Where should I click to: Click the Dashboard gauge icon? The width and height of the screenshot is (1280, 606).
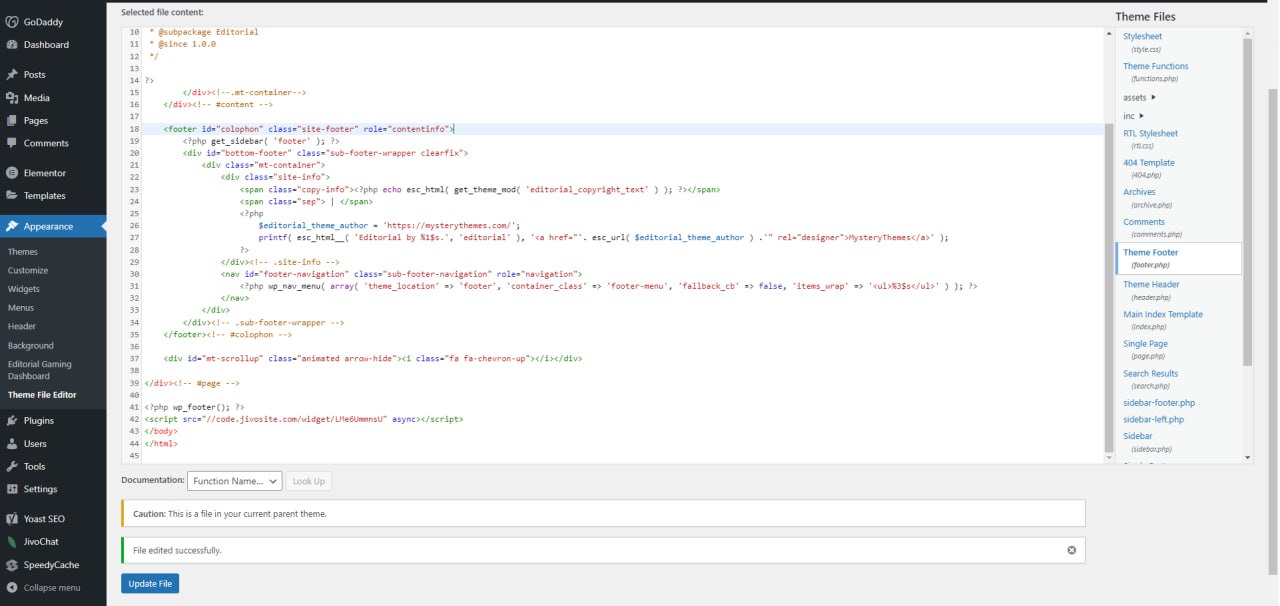click(x=11, y=45)
